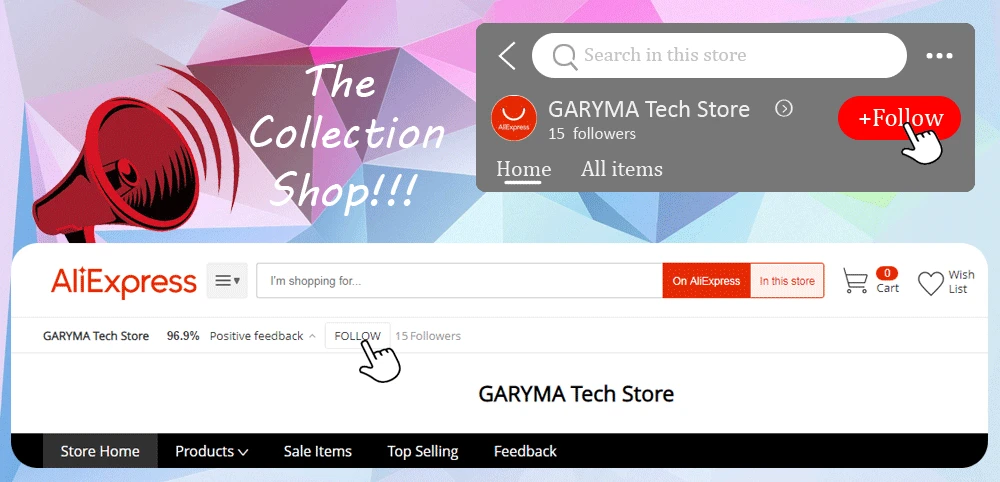1000x482 pixels.
Task: Switch search scope to In this store
Action: [x=787, y=281]
